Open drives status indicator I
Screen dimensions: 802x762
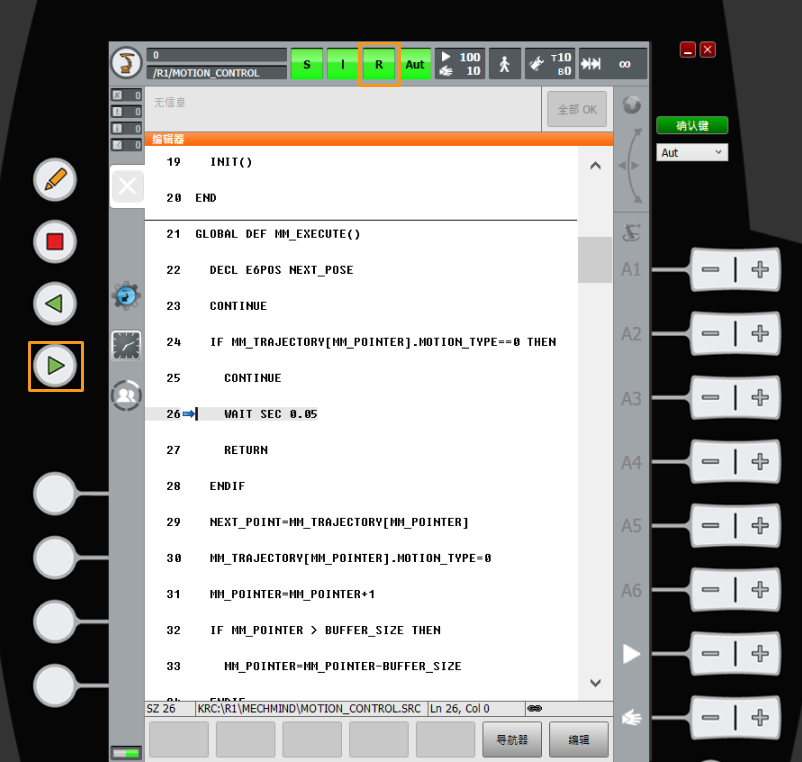343,64
